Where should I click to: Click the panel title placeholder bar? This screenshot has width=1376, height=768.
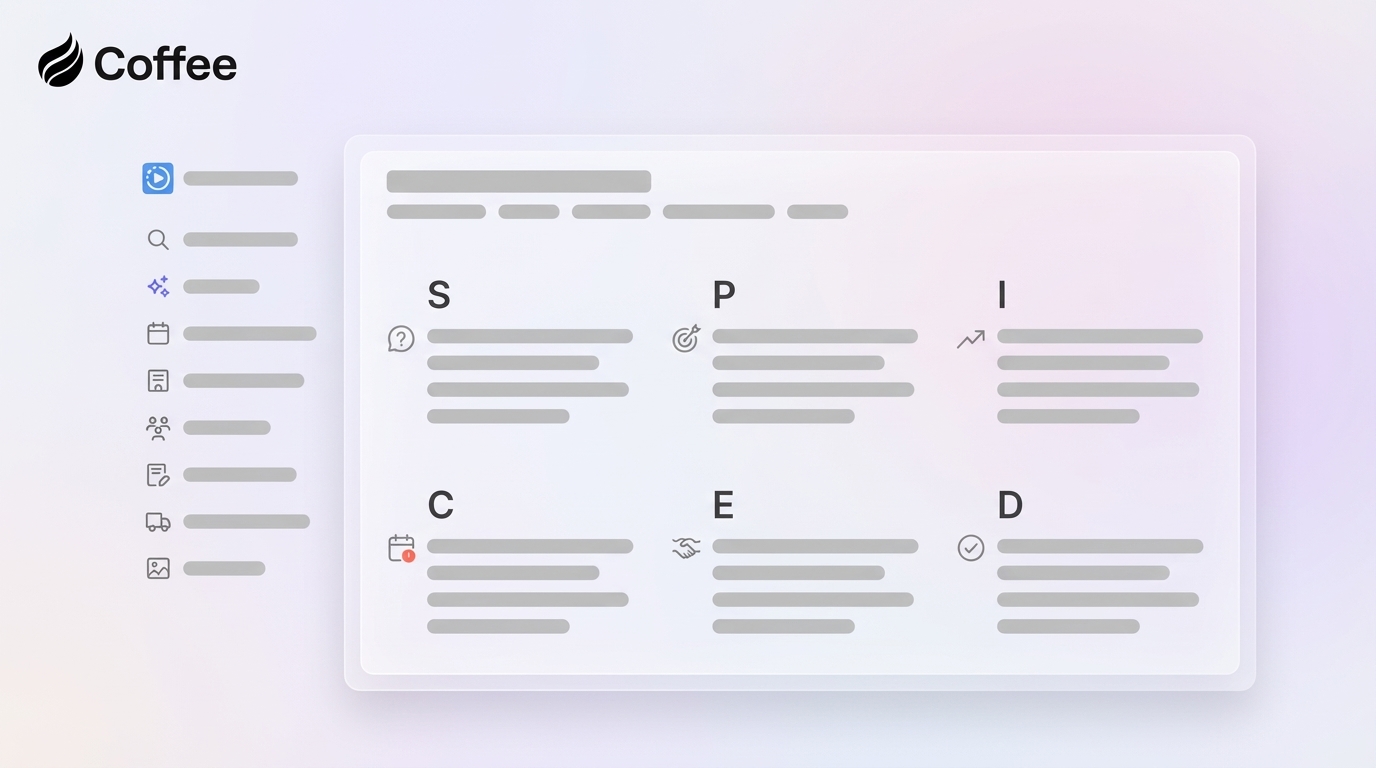[518, 181]
